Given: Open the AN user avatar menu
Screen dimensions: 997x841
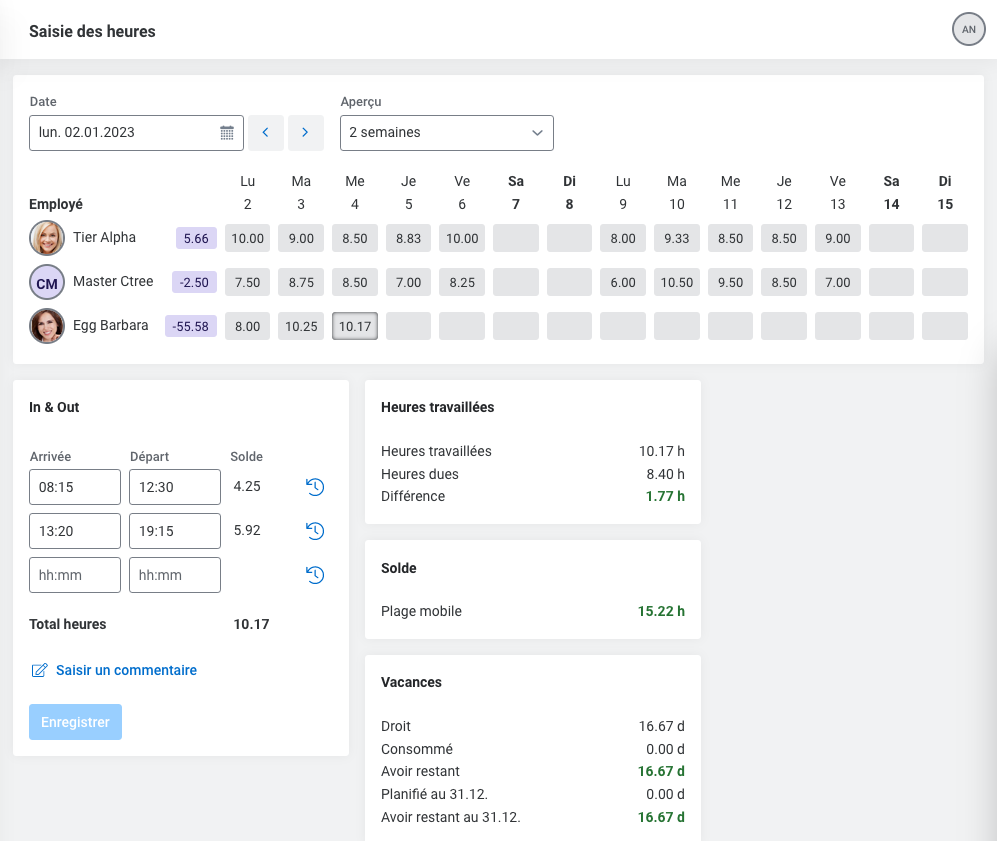Looking at the screenshot, I should click(968, 30).
